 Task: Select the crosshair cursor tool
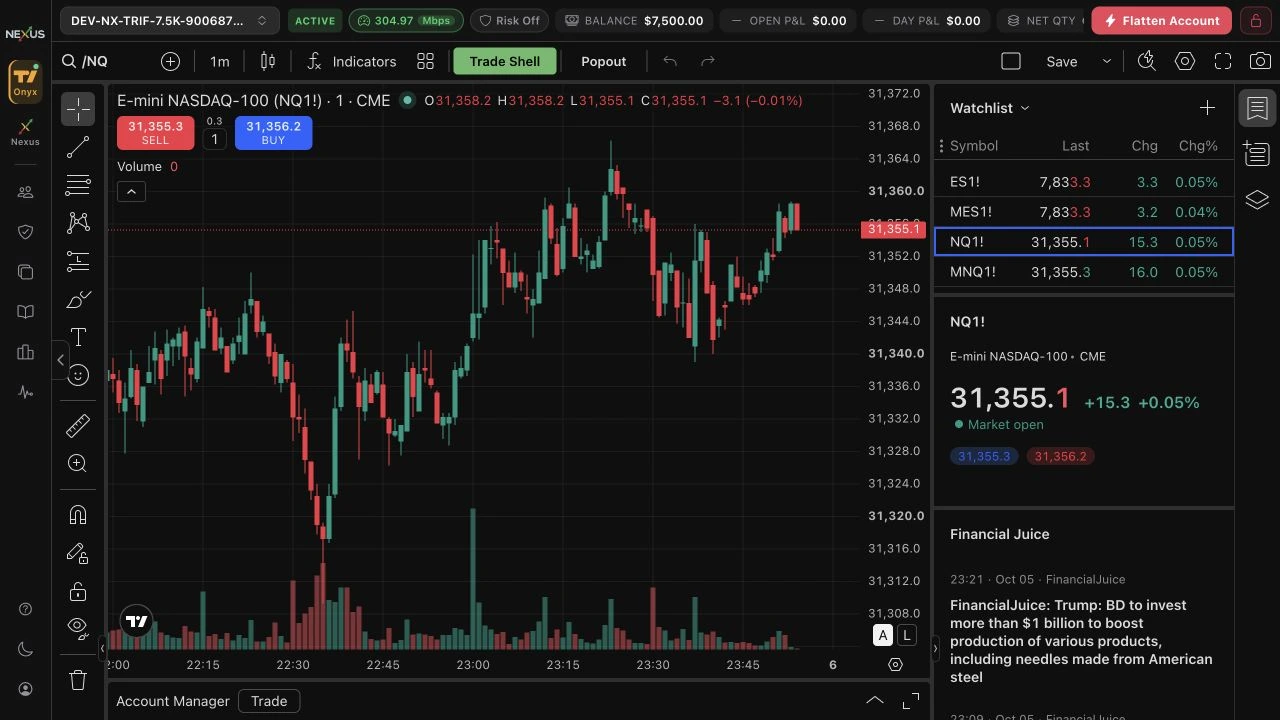[x=78, y=108]
